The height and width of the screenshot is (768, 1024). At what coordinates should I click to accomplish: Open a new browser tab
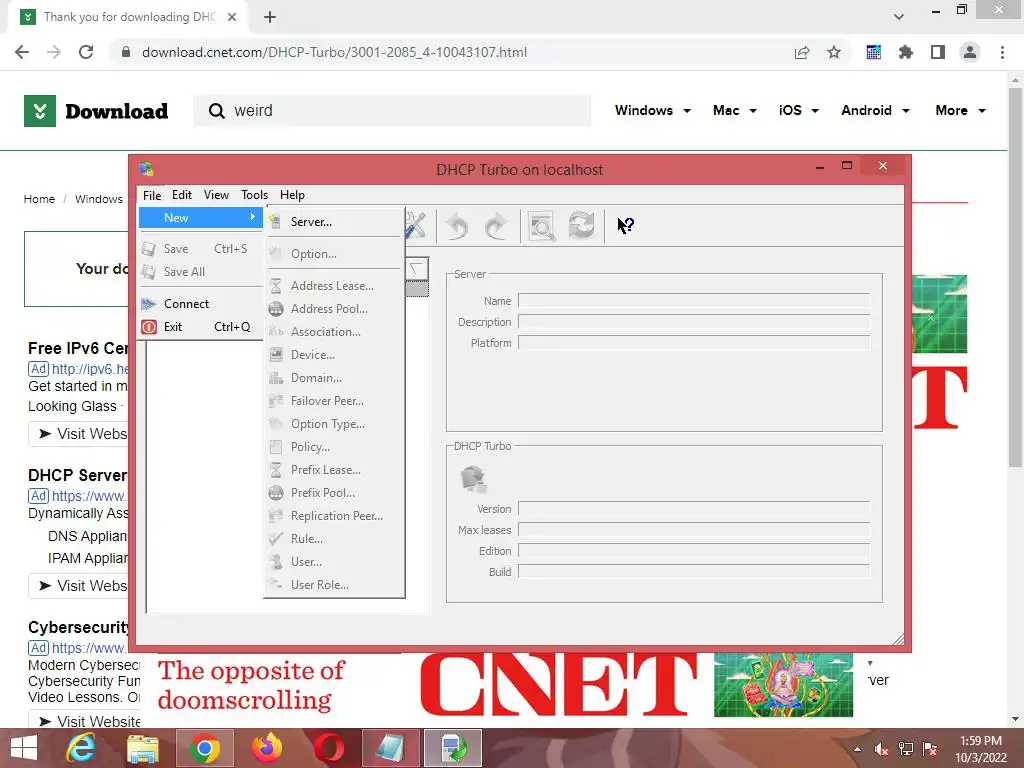[270, 17]
